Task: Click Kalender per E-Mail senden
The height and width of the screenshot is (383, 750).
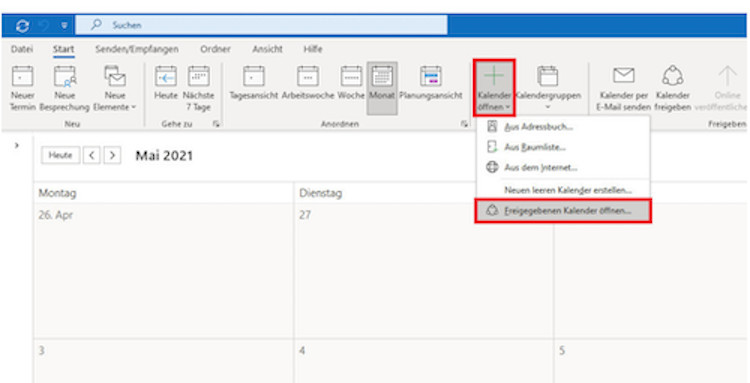Action: point(623,88)
